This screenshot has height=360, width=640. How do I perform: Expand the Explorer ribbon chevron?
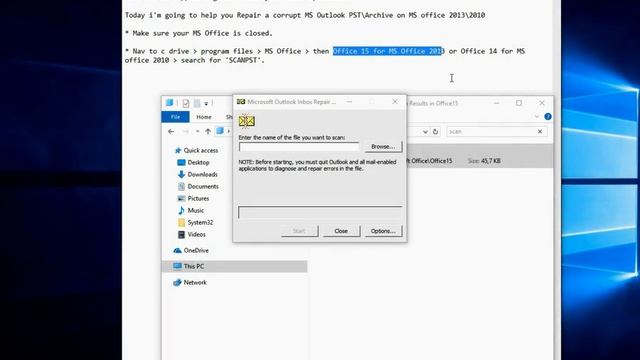[537, 117]
